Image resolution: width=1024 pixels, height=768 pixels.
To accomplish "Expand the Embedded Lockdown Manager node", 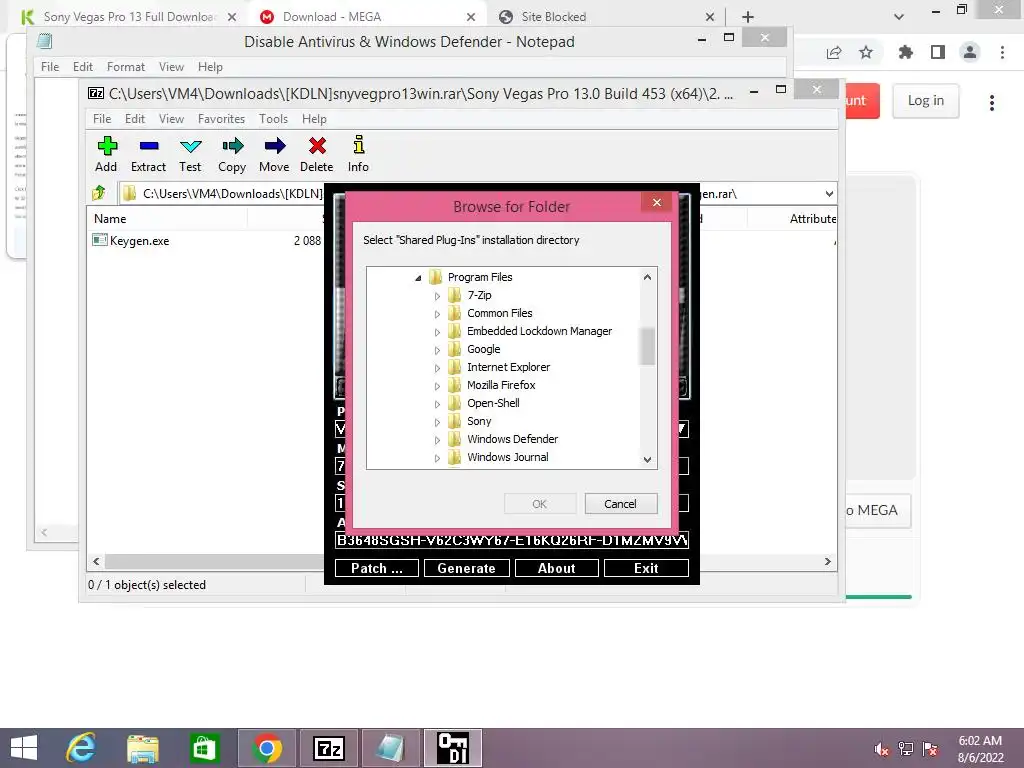I will click(x=438, y=332).
